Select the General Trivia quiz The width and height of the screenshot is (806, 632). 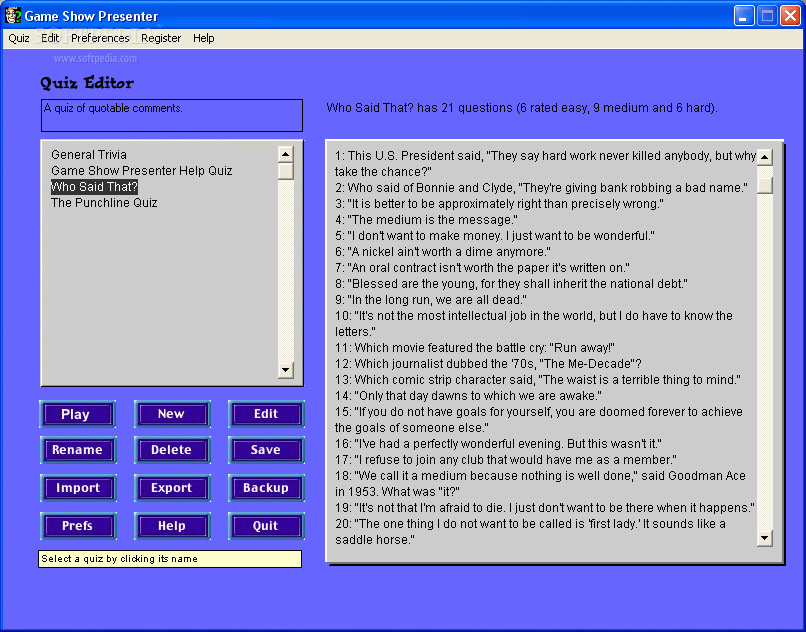pos(89,155)
